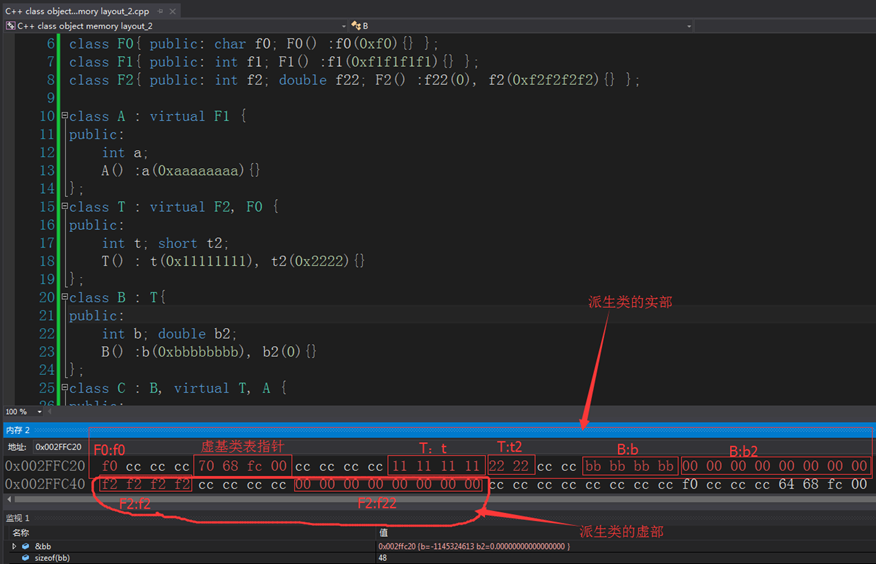Image resolution: width=876 pixels, height=564 pixels.
Task: Click the memory window horizontal scrollbar
Action: click(x=445, y=499)
